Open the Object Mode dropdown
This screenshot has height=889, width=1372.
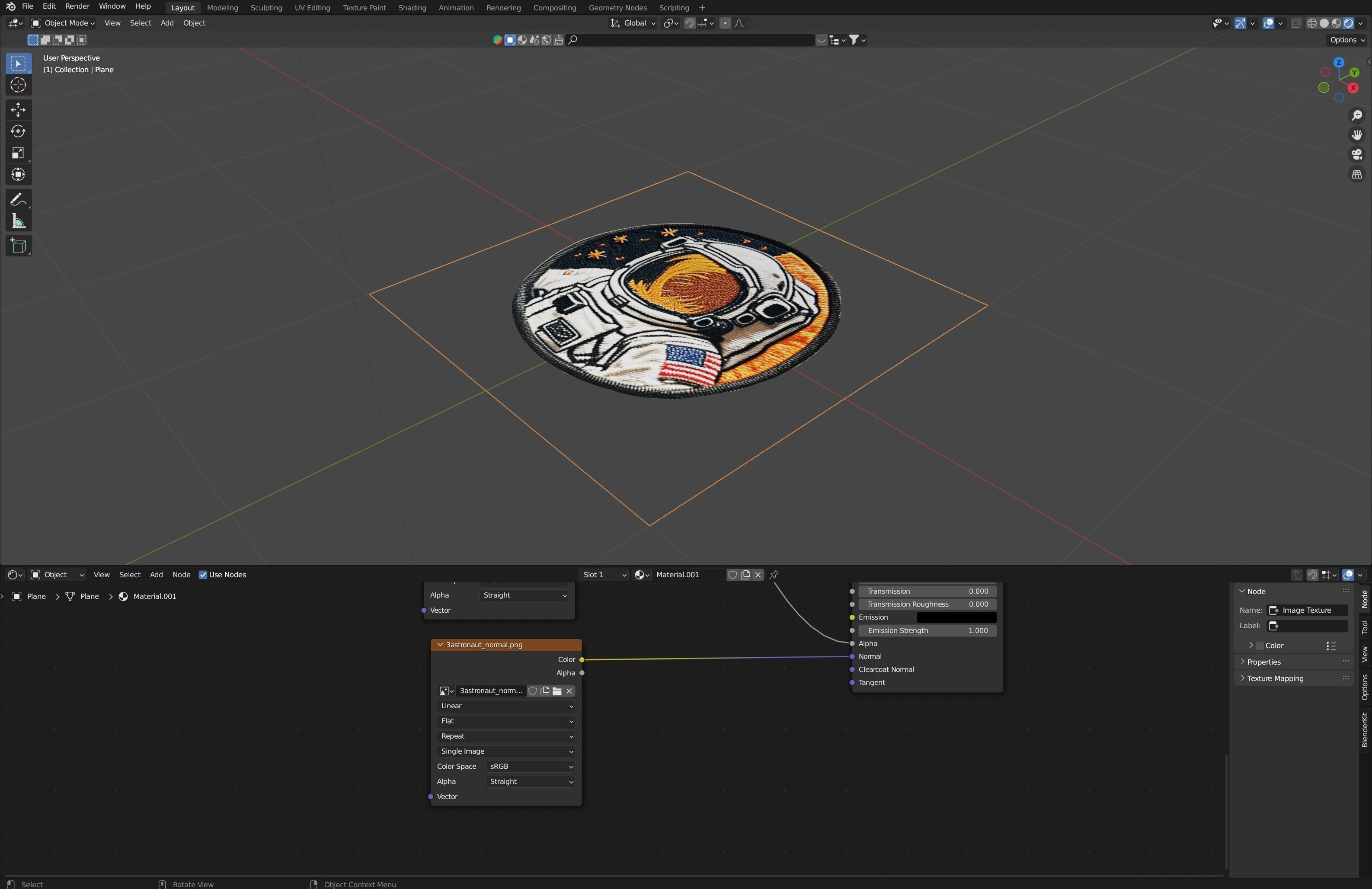(x=63, y=23)
